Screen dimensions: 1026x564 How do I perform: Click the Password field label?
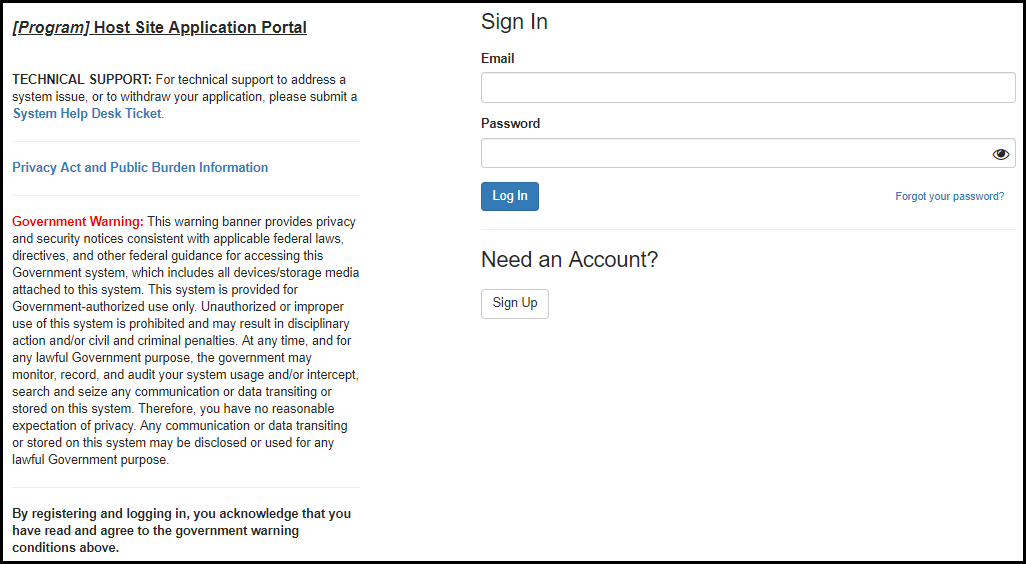(510, 124)
